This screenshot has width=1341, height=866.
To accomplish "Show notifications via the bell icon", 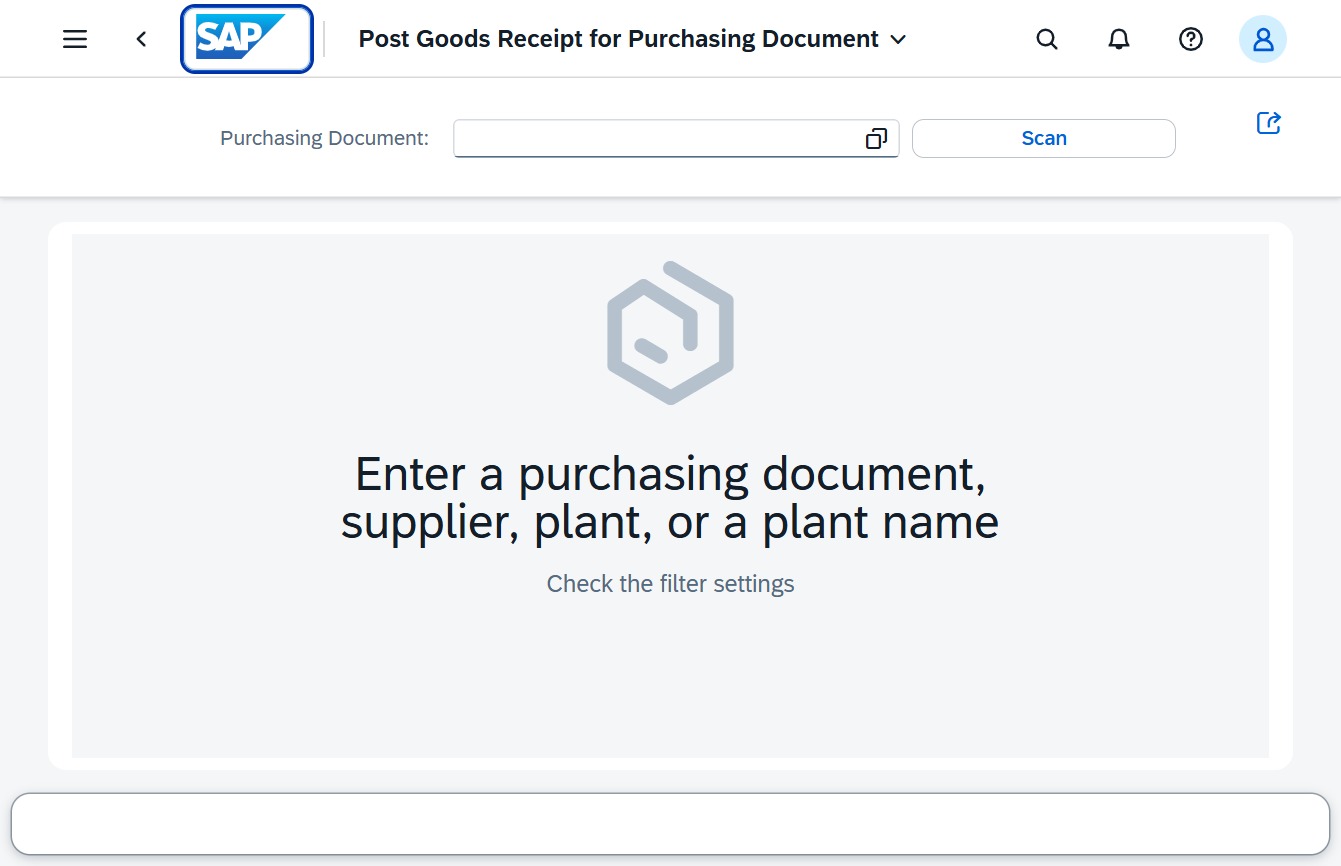I will [1119, 39].
